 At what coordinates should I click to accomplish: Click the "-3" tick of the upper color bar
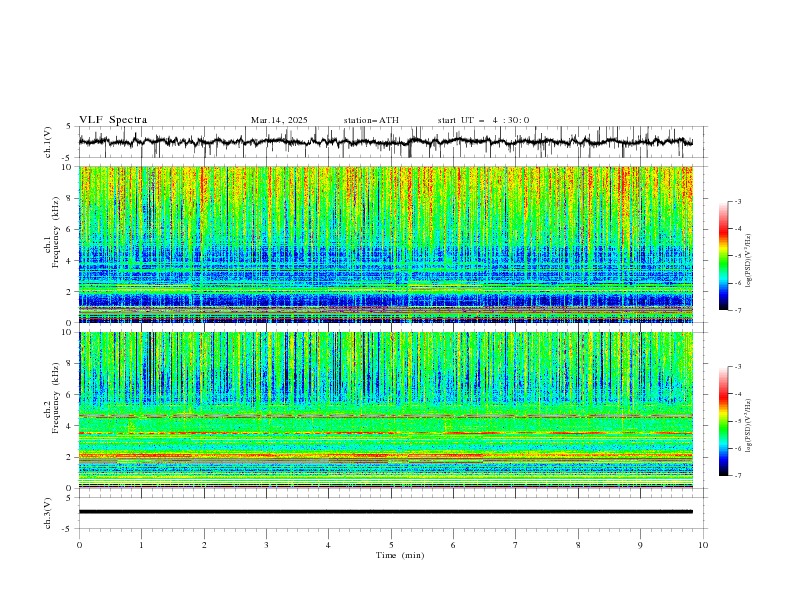point(738,201)
